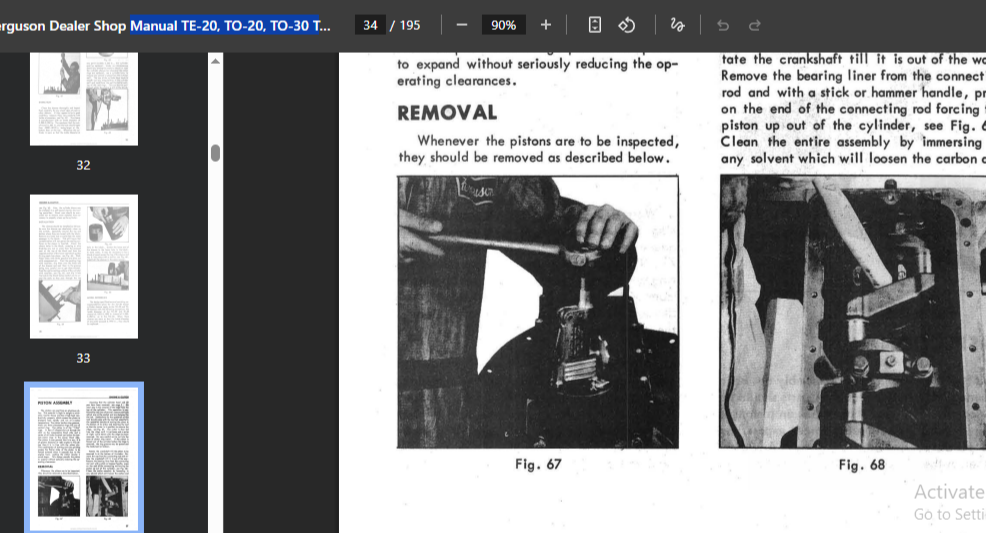Rotate the document with the rotate icon
This screenshot has height=533, width=986.
627,25
